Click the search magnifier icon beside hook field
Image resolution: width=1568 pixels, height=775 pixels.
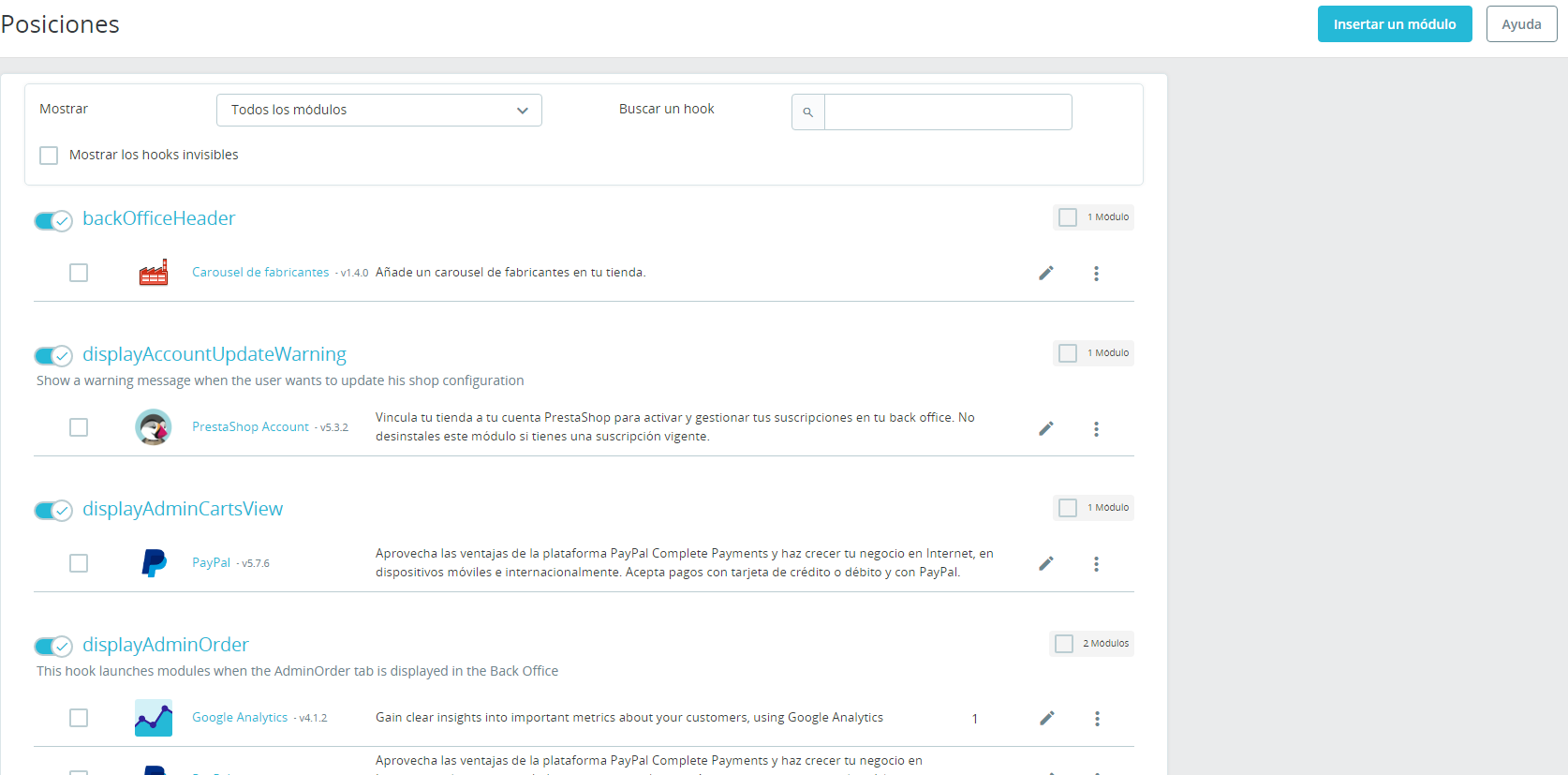click(807, 112)
